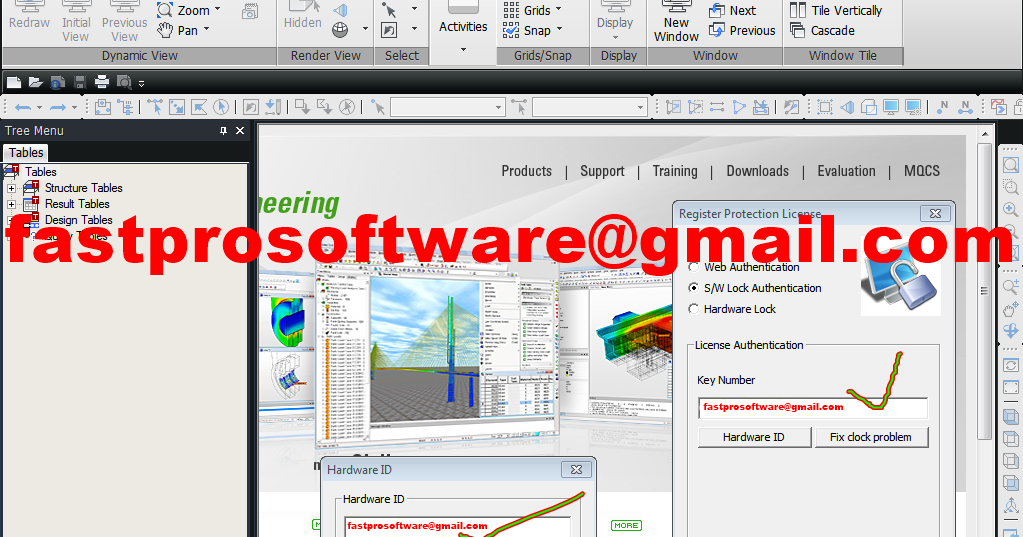Image resolution: width=1023 pixels, height=537 pixels.
Task: Open the Snap dropdown arrow
Action: 559,29
